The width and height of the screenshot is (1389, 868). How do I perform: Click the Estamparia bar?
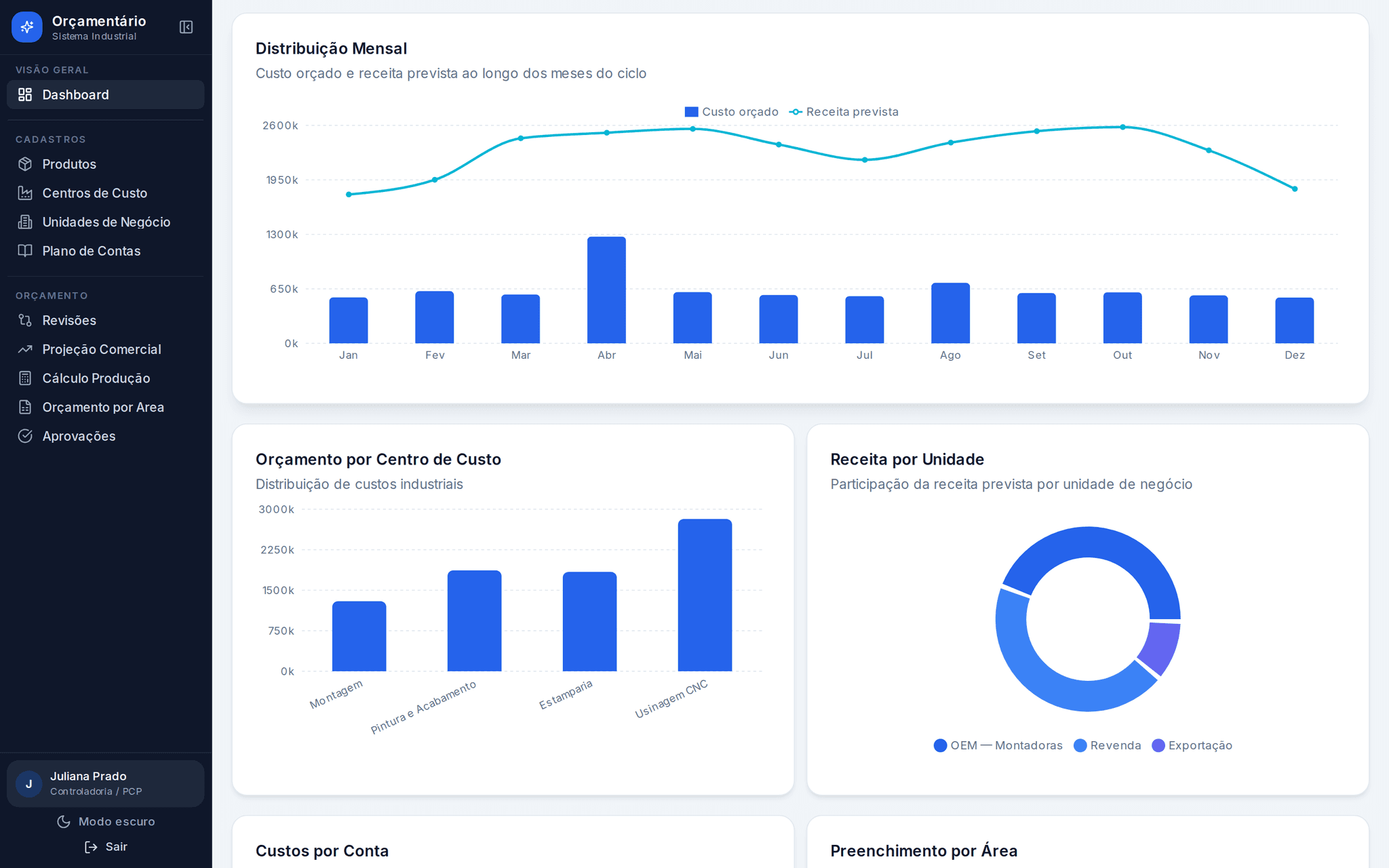coord(589,622)
